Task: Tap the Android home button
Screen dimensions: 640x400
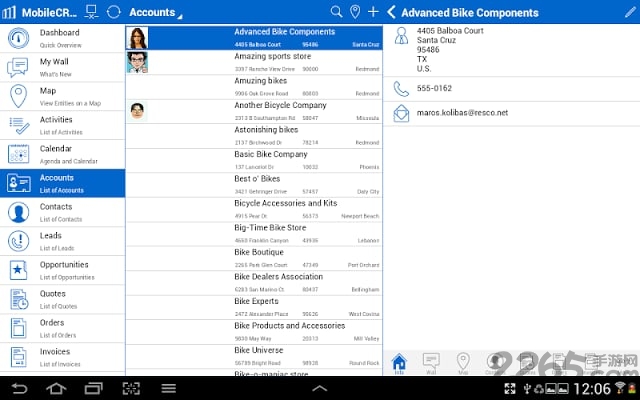Action: 56,388
